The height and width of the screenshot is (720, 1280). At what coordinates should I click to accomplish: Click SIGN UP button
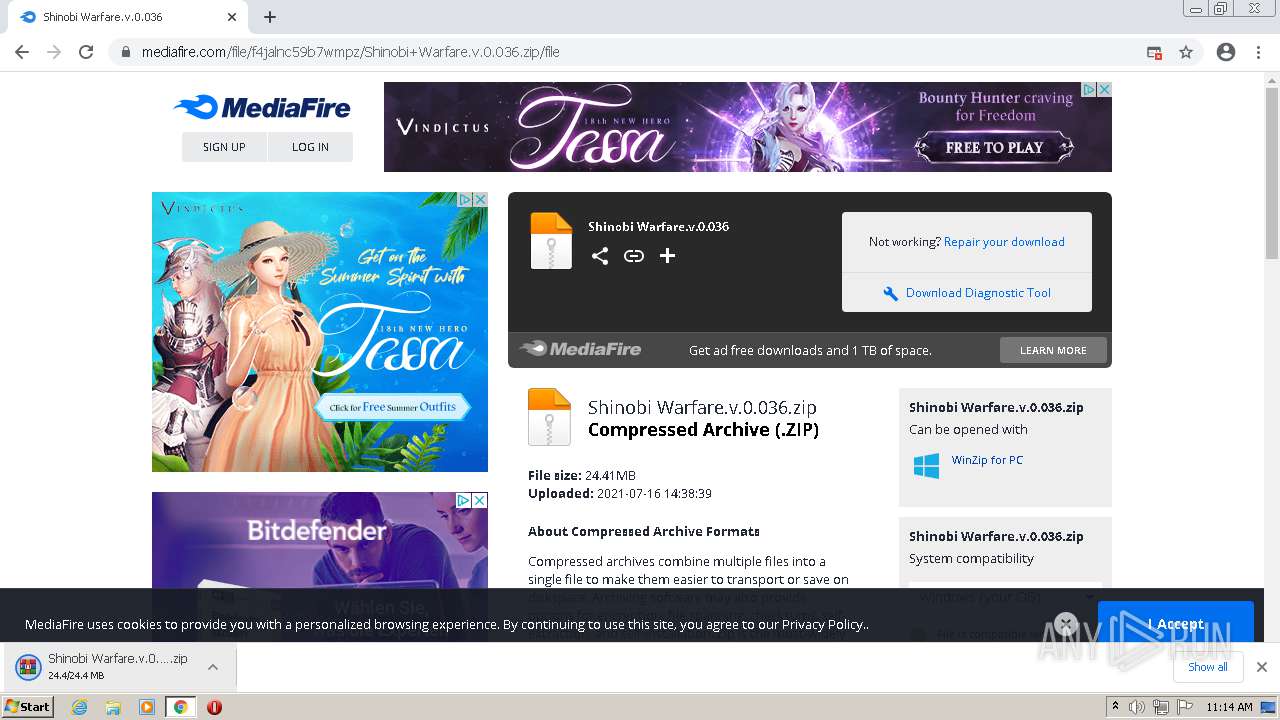click(x=224, y=147)
